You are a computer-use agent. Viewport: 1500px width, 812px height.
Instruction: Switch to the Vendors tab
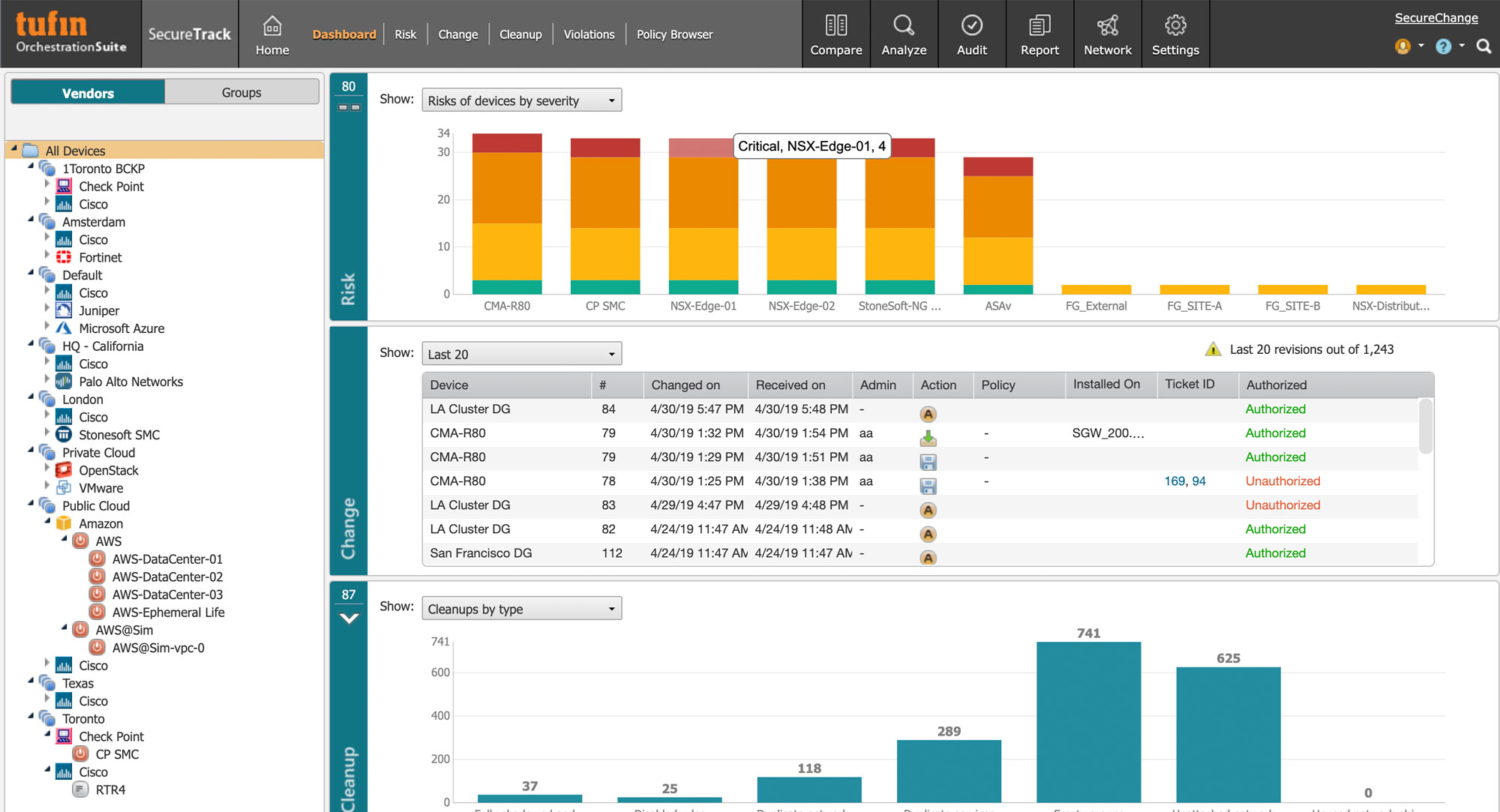[88, 93]
